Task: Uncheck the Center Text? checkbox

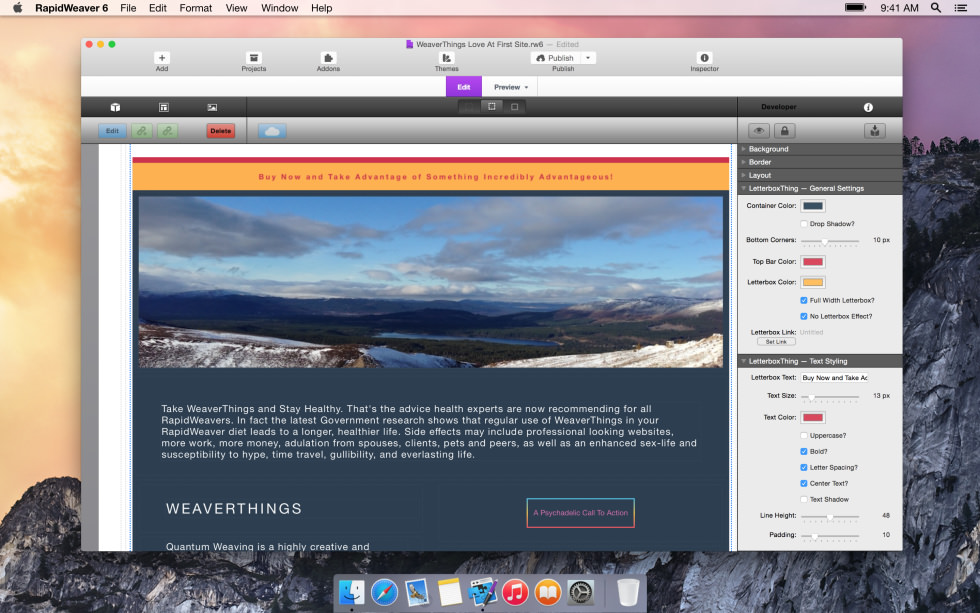Action: [804, 484]
